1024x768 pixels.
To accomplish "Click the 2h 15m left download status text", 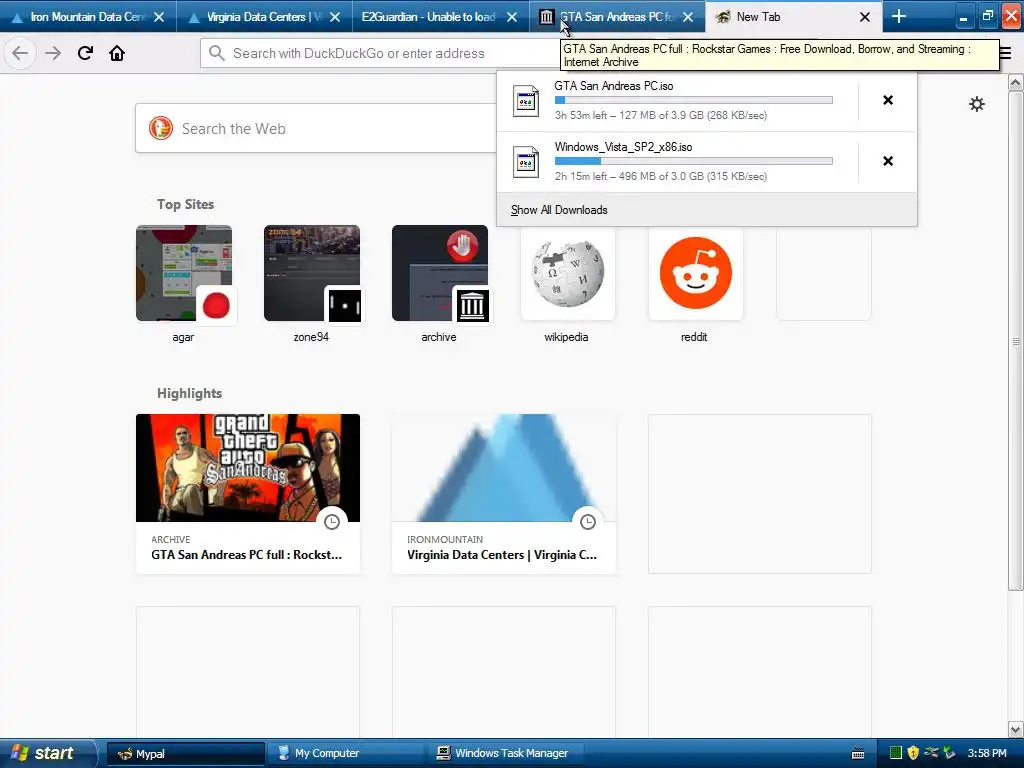I will point(660,176).
